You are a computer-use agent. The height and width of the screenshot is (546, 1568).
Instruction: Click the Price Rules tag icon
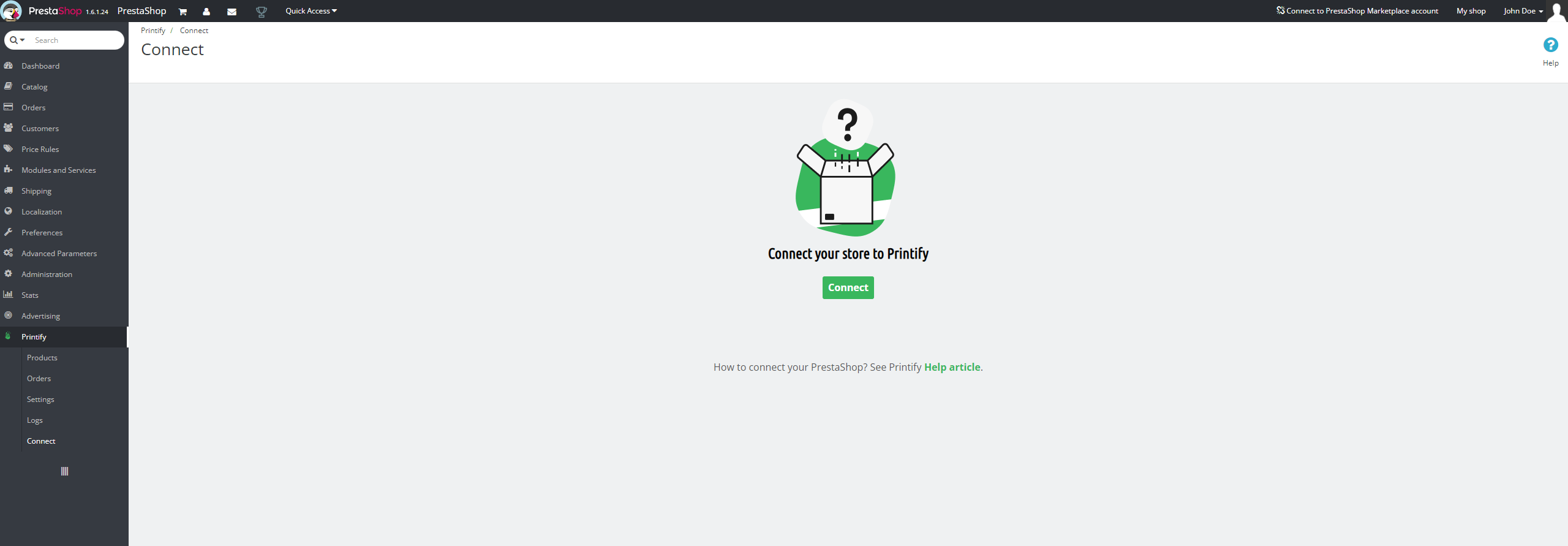(9, 149)
